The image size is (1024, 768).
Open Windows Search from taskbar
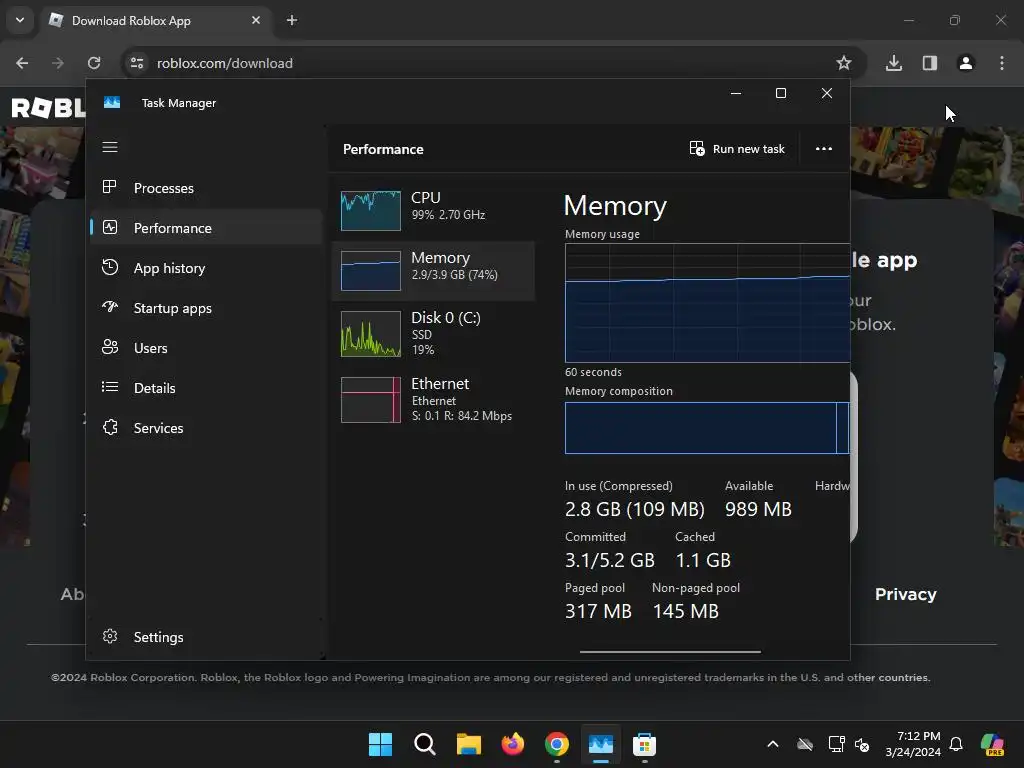[x=424, y=744]
